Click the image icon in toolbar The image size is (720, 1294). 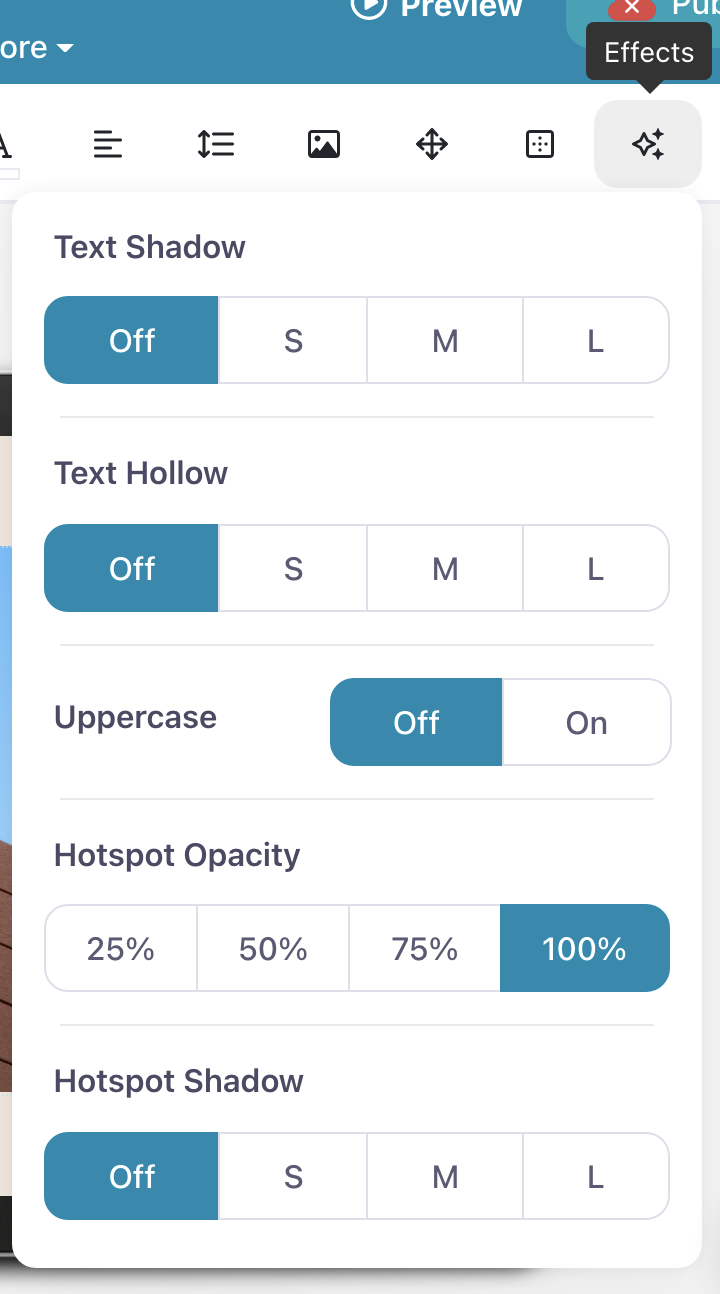(x=324, y=145)
